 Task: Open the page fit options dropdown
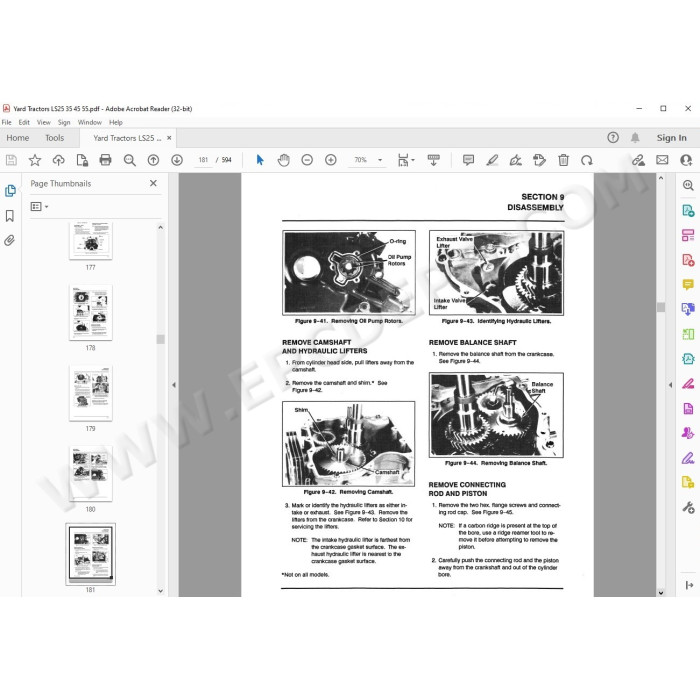(x=406, y=160)
